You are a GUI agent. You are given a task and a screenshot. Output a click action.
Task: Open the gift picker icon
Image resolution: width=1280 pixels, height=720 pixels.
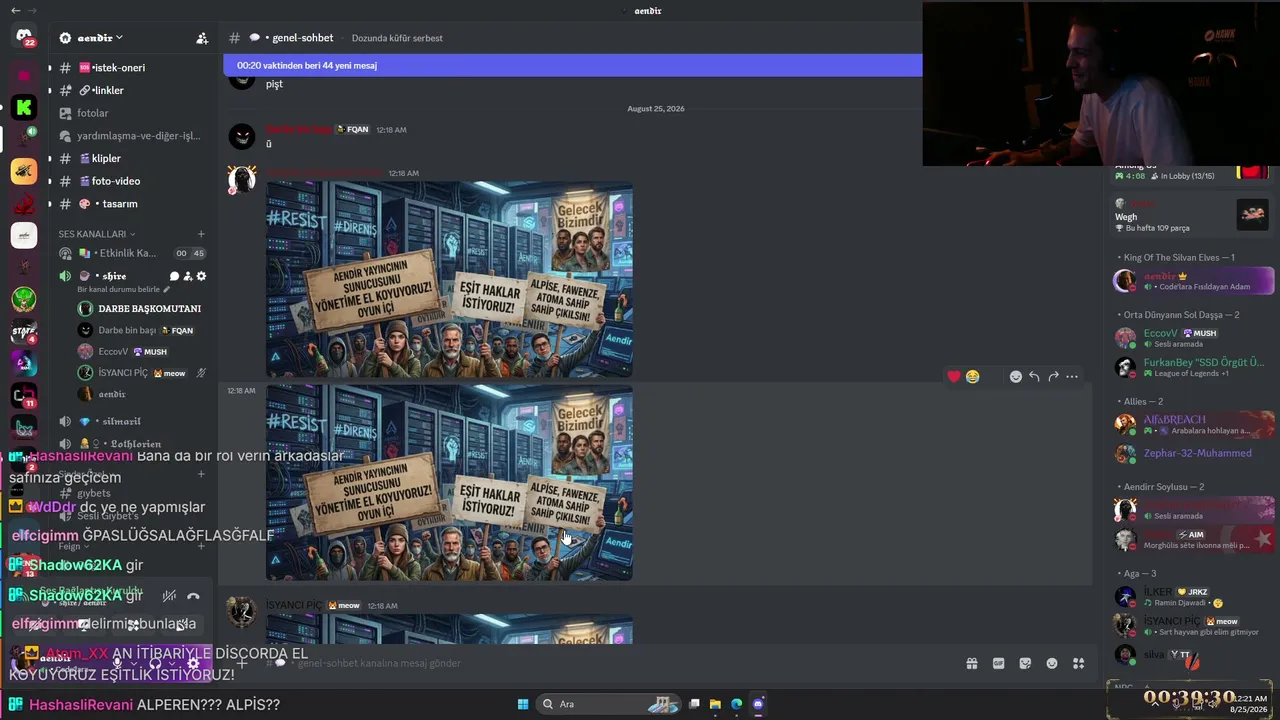pos(971,663)
